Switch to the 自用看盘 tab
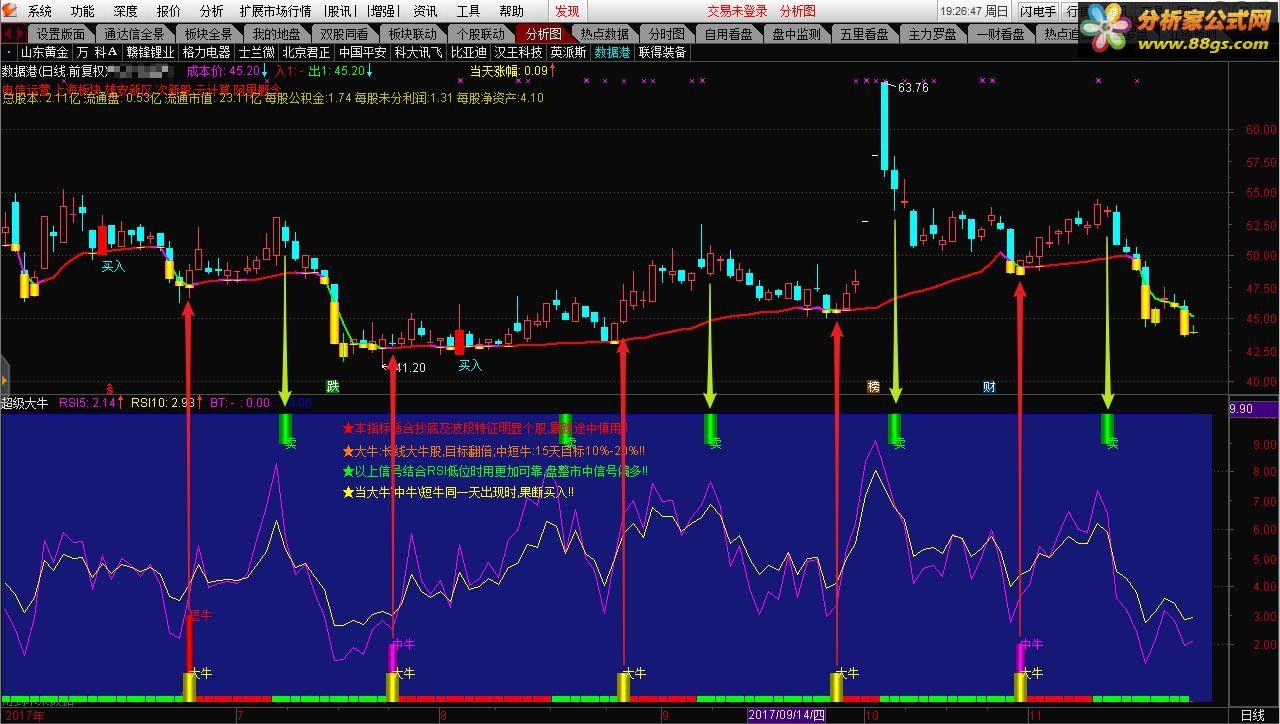The image size is (1280, 724). click(729, 33)
